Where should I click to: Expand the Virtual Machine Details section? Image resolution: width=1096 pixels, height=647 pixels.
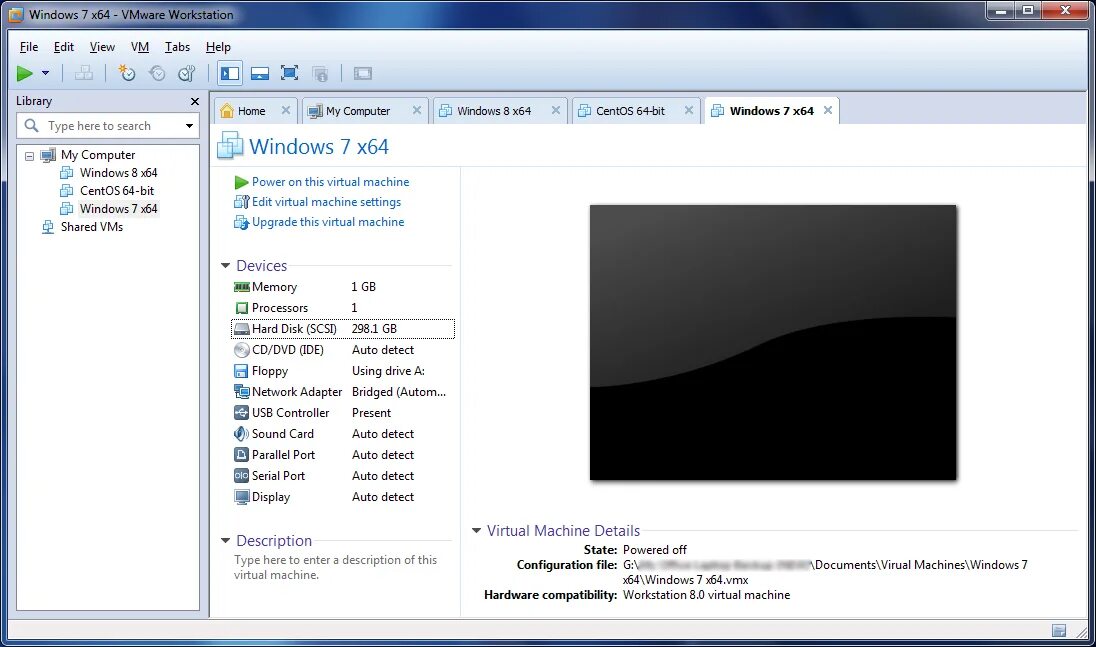tap(476, 530)
